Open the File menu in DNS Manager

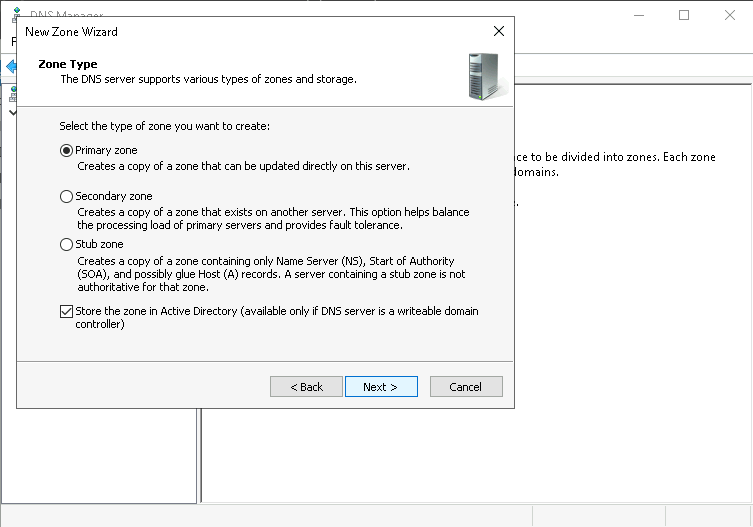pyautogui.click(x=13, y=42)
